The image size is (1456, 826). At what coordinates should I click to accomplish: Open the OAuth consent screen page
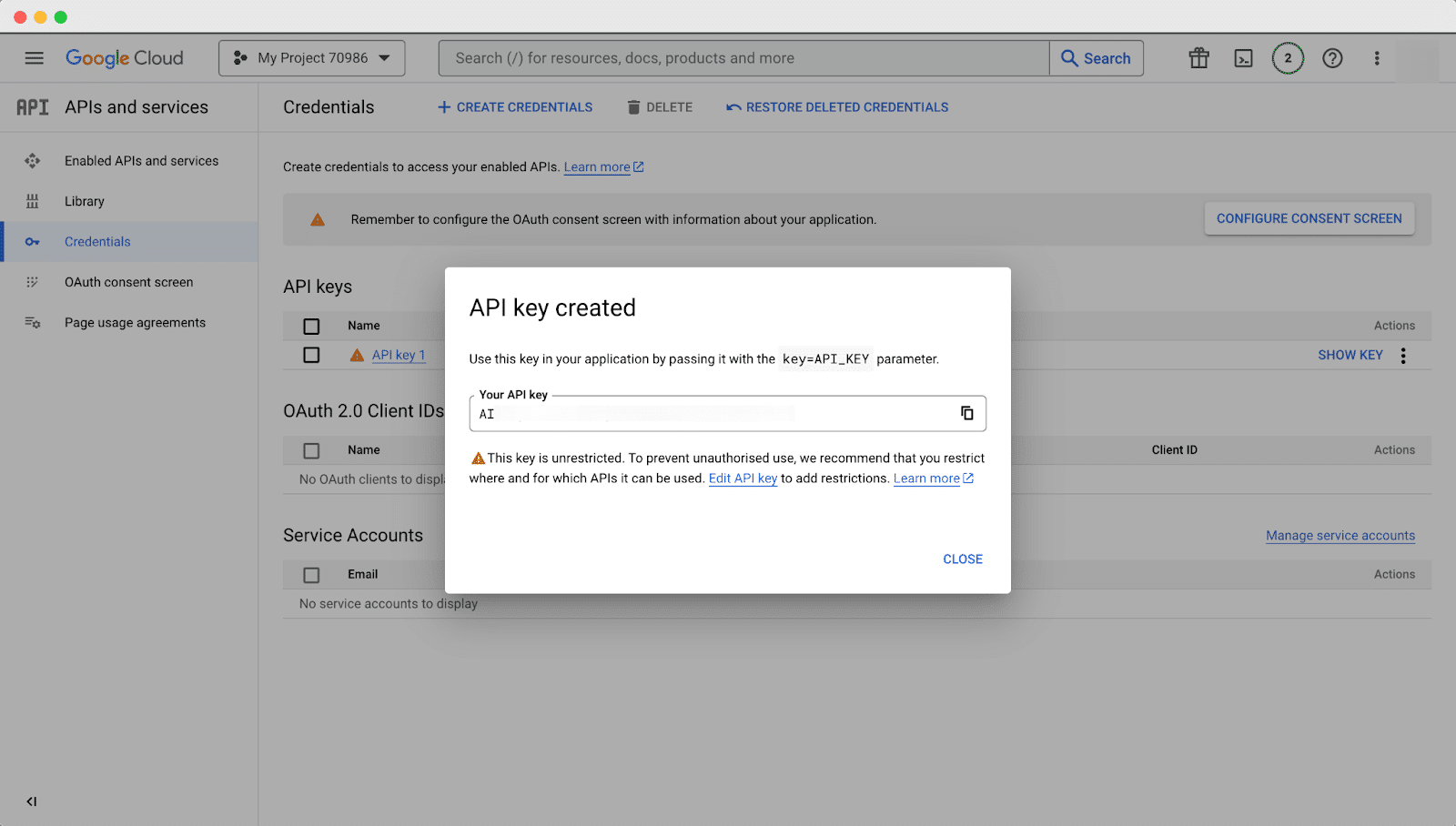pos(128,281)
